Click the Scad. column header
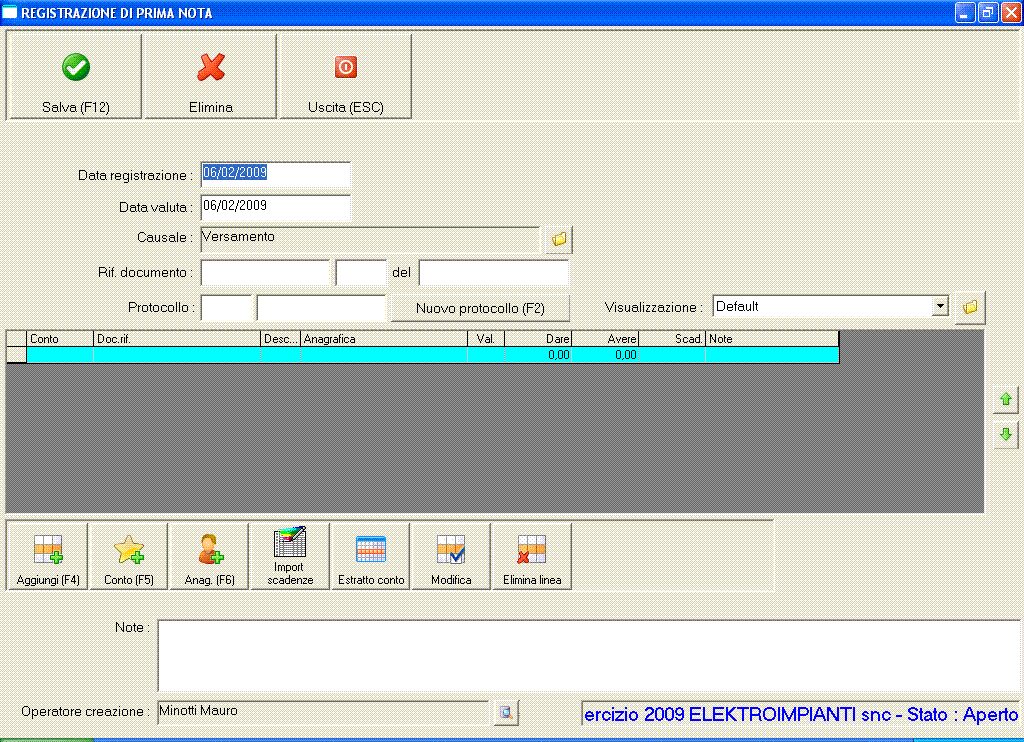This screenshot has height=742, width=1024. tap(672, 339)
